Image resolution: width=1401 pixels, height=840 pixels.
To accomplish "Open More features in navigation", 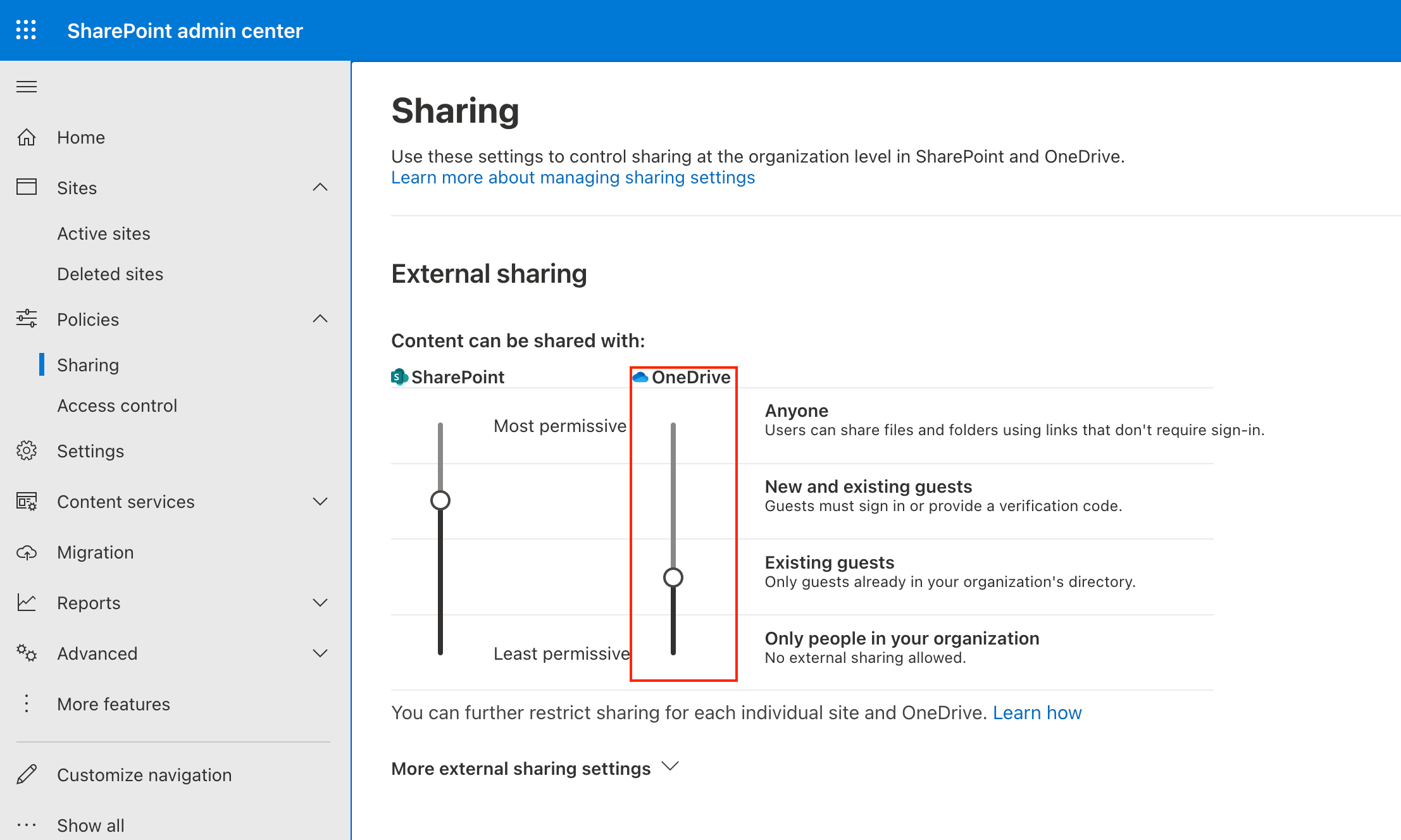I will coord(113,704).
